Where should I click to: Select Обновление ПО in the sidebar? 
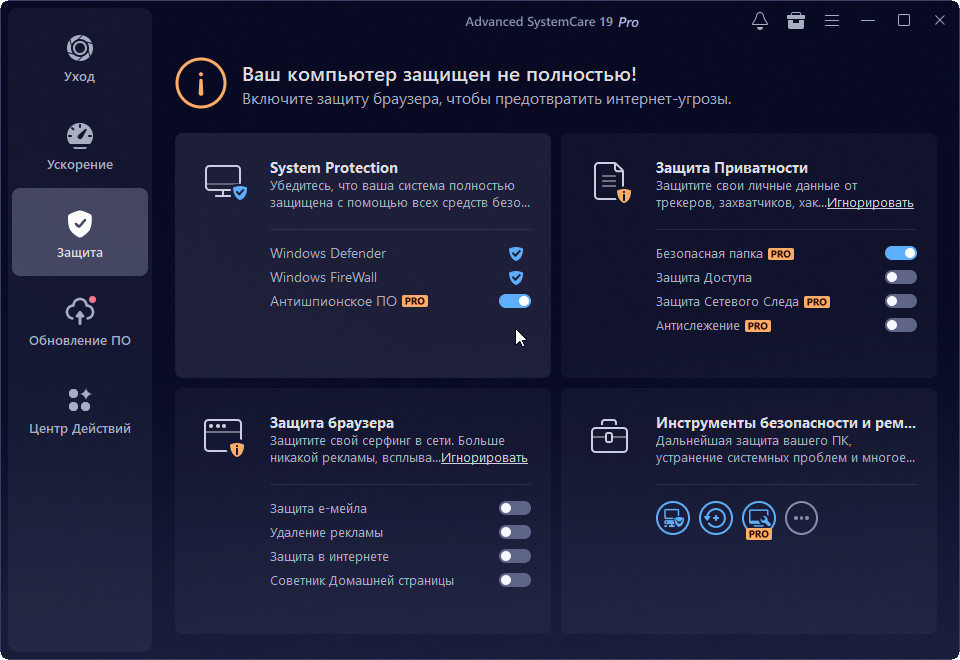(80, 322)
